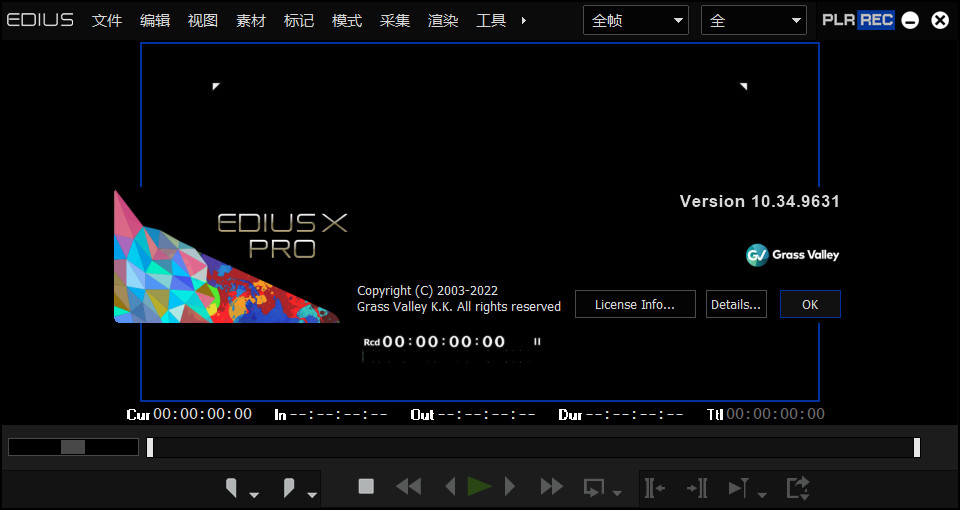Start playback with the green Play button
The width and height of the screenshot is (960, 510).
pyautogui.click(x=479, y=487)
